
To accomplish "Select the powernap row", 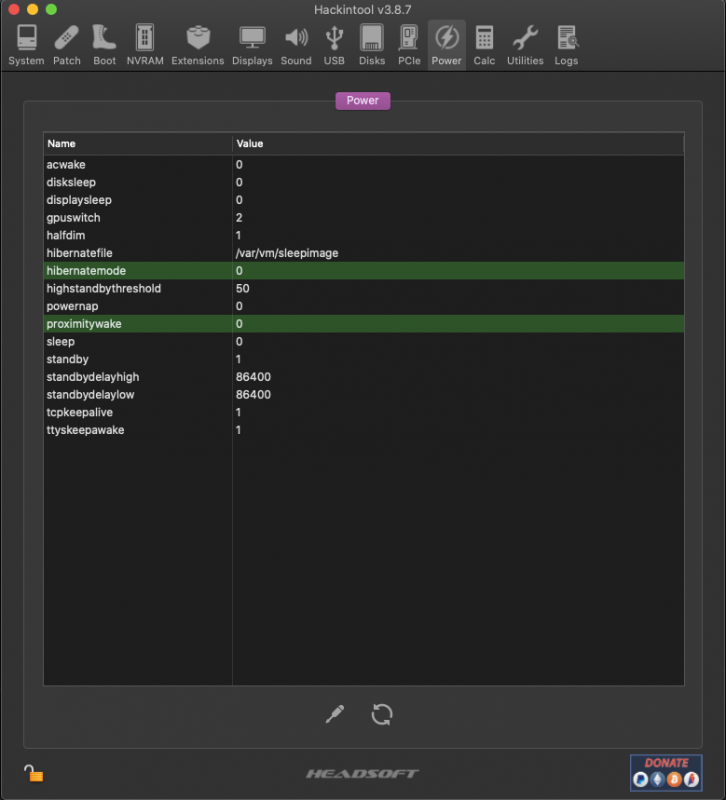I will coord(364,306).
